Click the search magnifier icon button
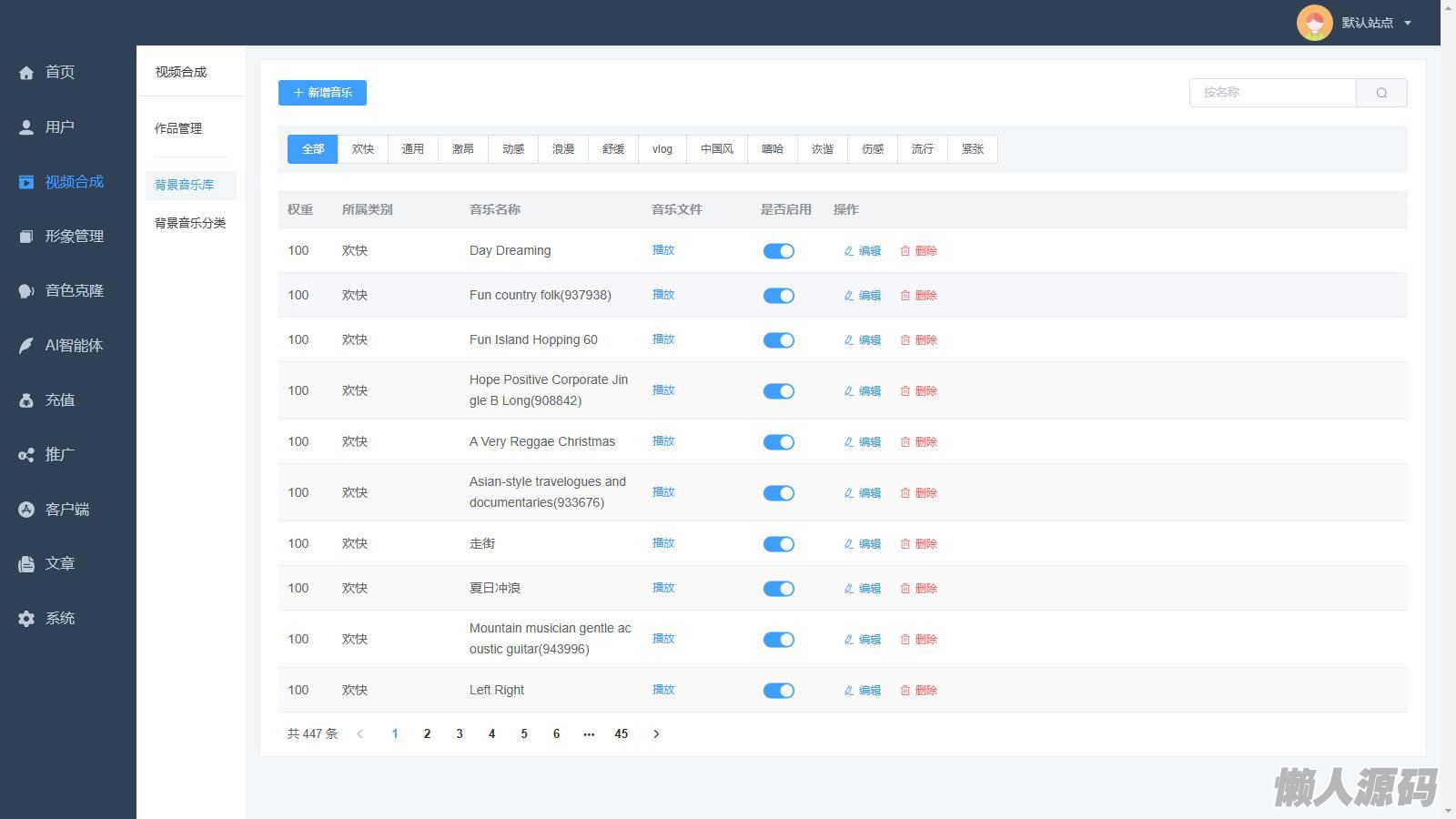This screenshot has height=819, width=1456. 1381,93
